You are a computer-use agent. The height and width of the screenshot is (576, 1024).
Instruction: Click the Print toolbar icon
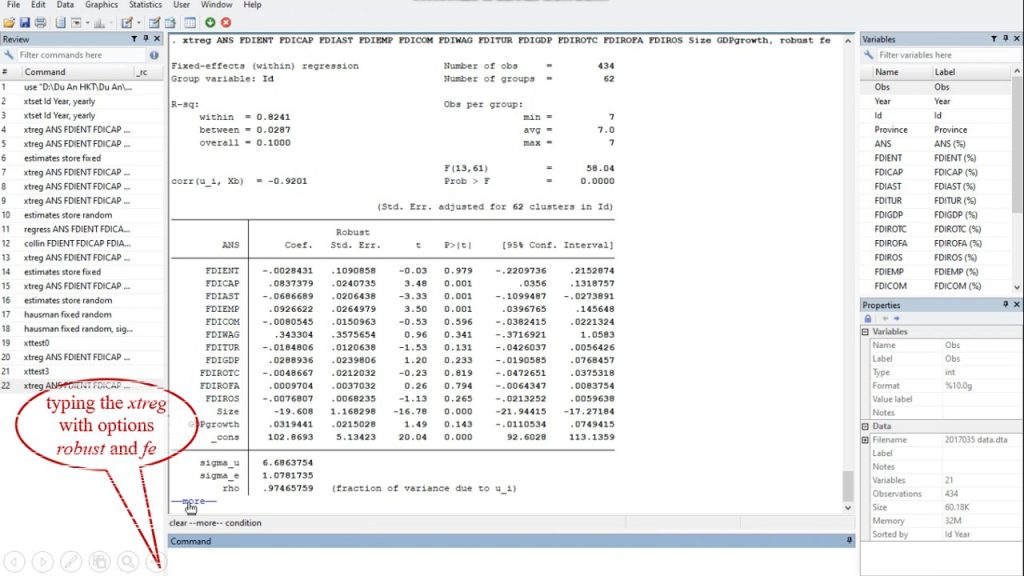40,22
